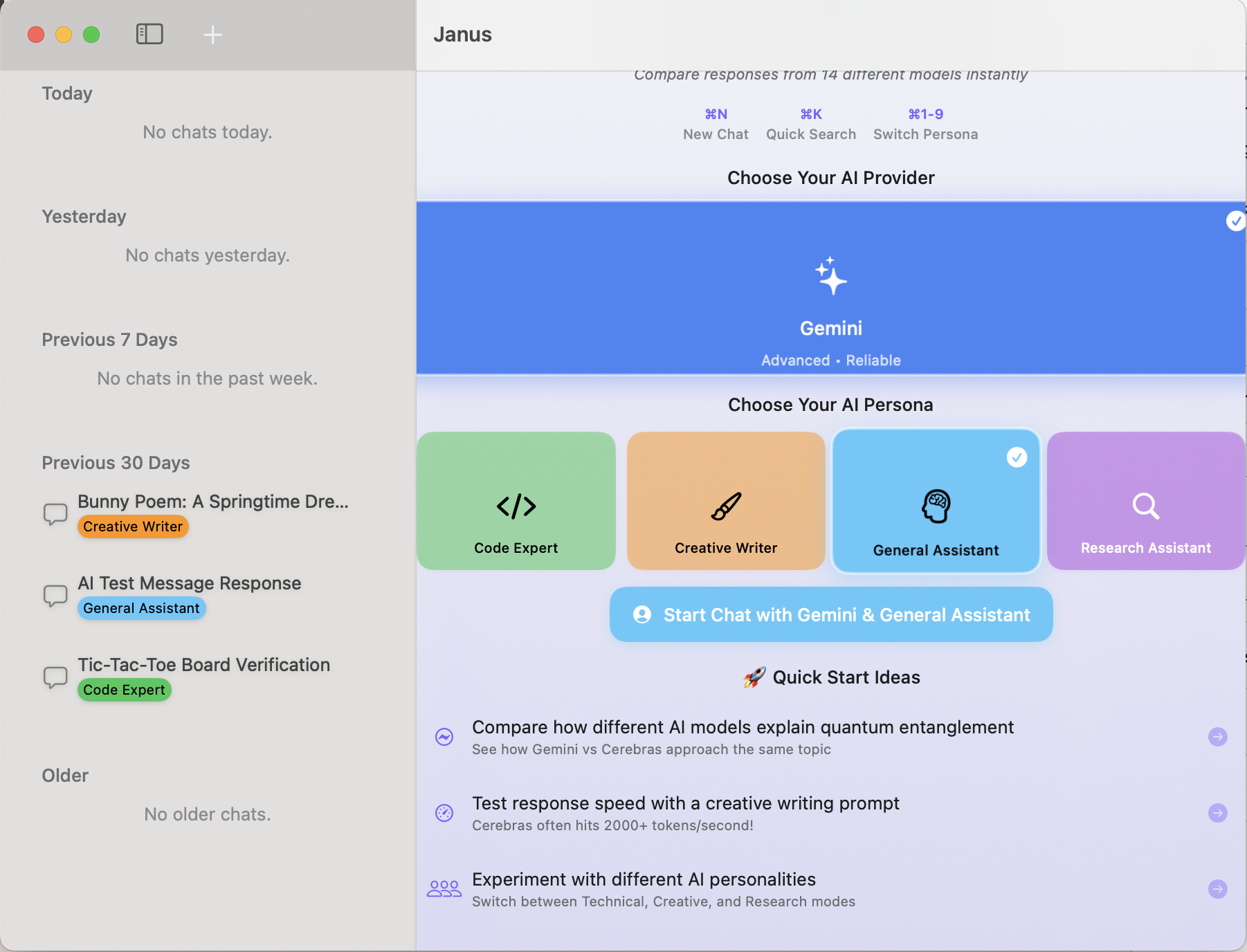
Task: Click the Gemini sparkle icon
Action: (830, 276)
